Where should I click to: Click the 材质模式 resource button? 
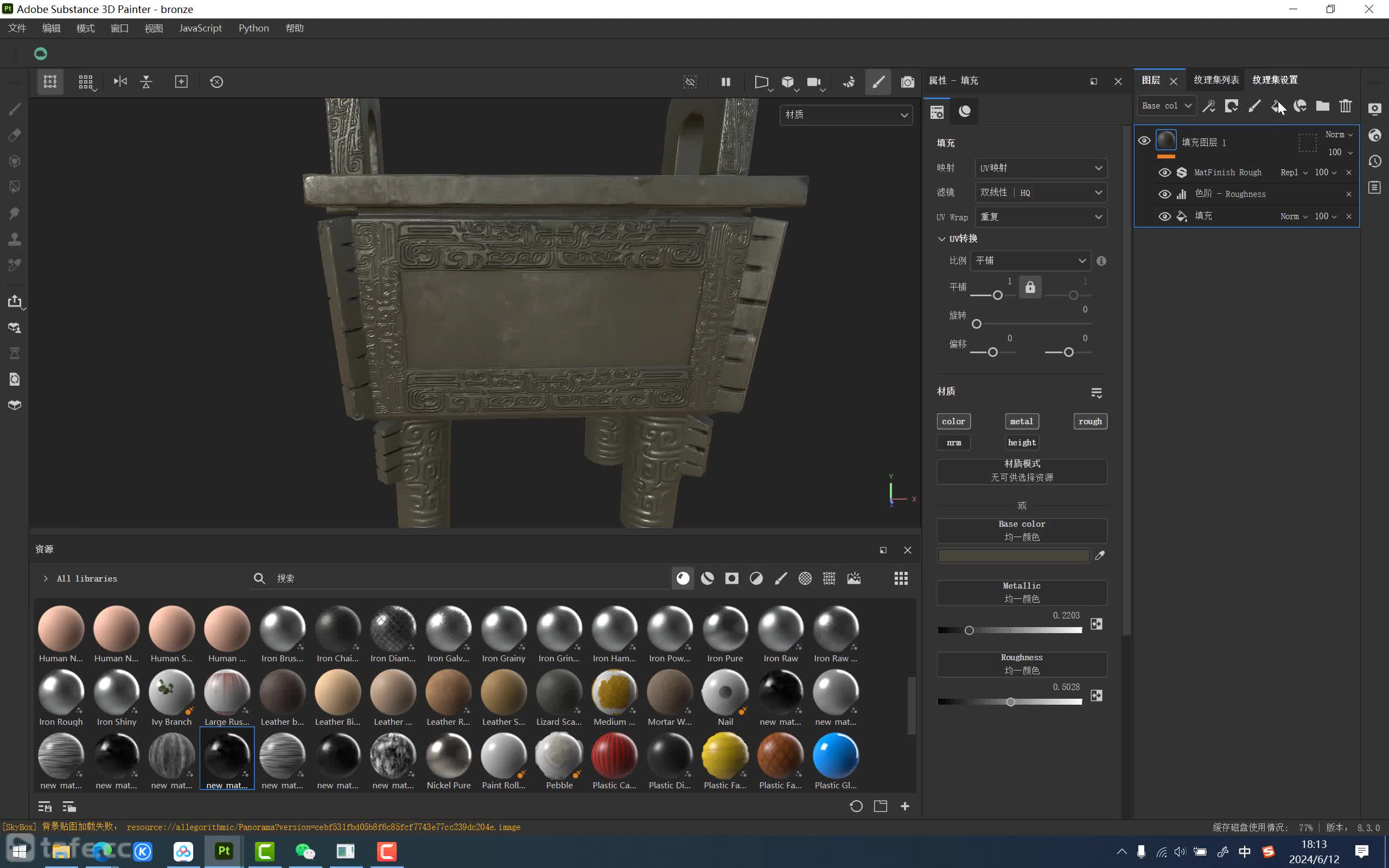click(x=1022, y=471)
